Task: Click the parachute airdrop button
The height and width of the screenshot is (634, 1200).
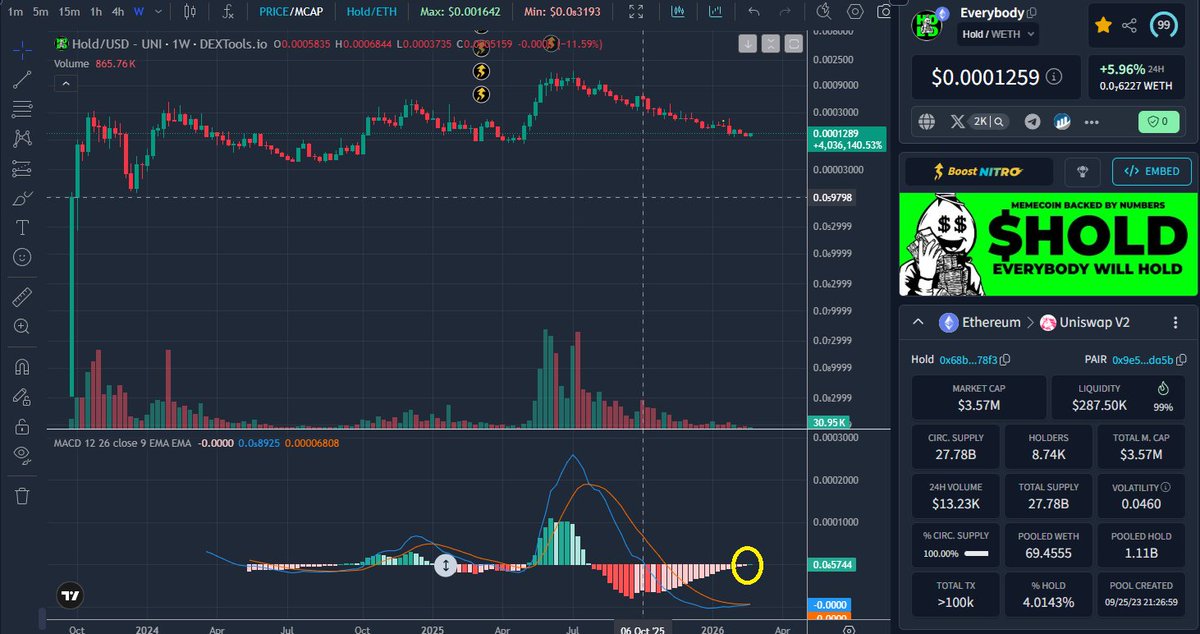Action: point(1082,171)
